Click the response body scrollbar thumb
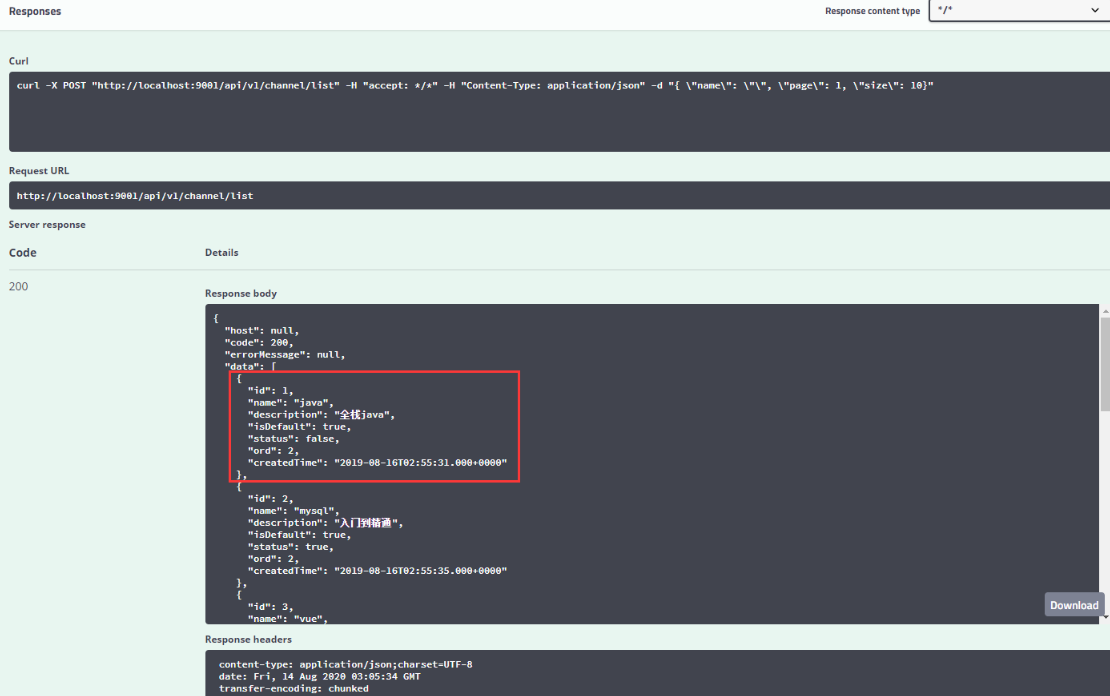Screen dimensions: 1110x696 click(x=1105, y=364)
